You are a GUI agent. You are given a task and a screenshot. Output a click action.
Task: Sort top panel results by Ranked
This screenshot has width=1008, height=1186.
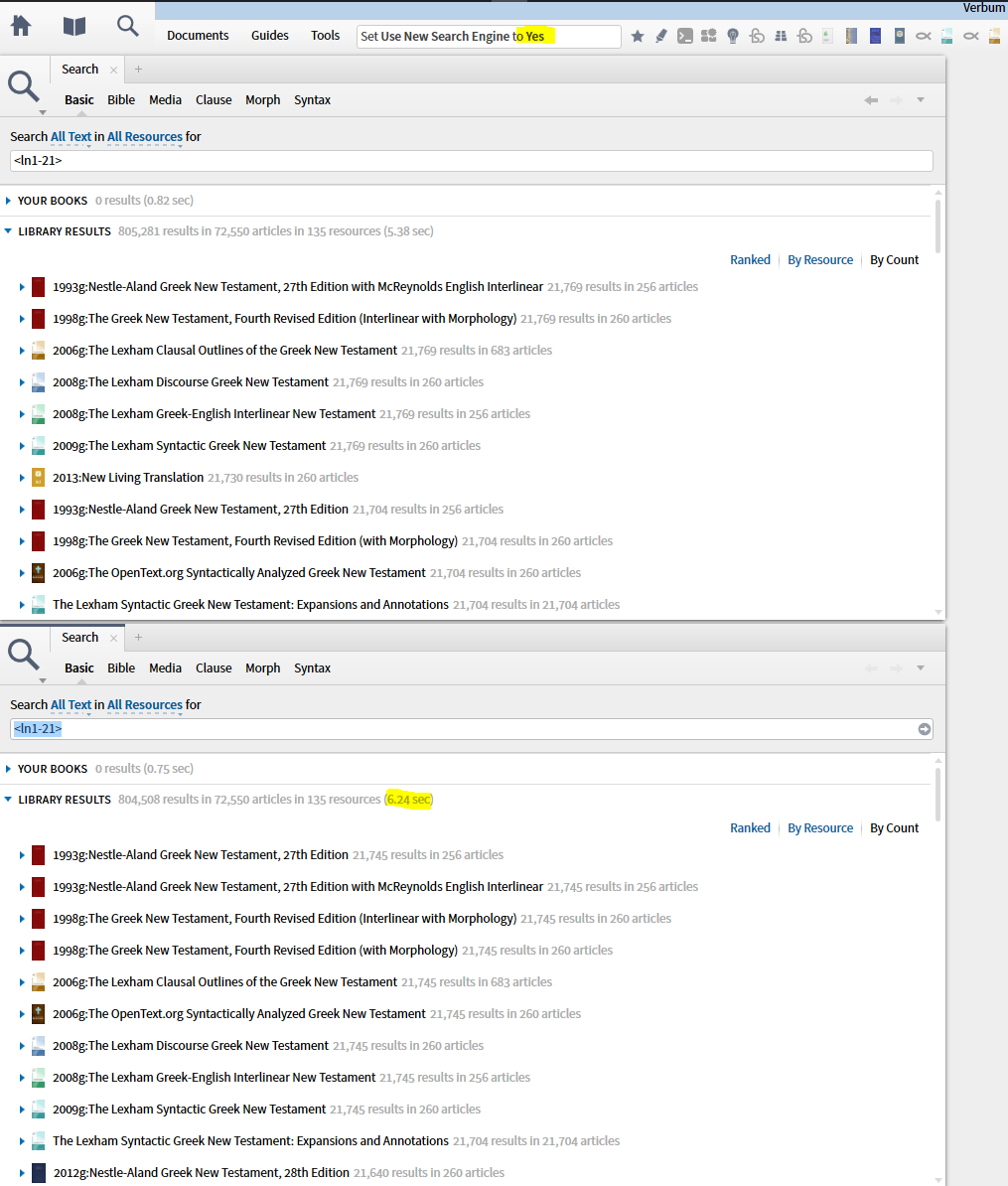tap(750, 259)
